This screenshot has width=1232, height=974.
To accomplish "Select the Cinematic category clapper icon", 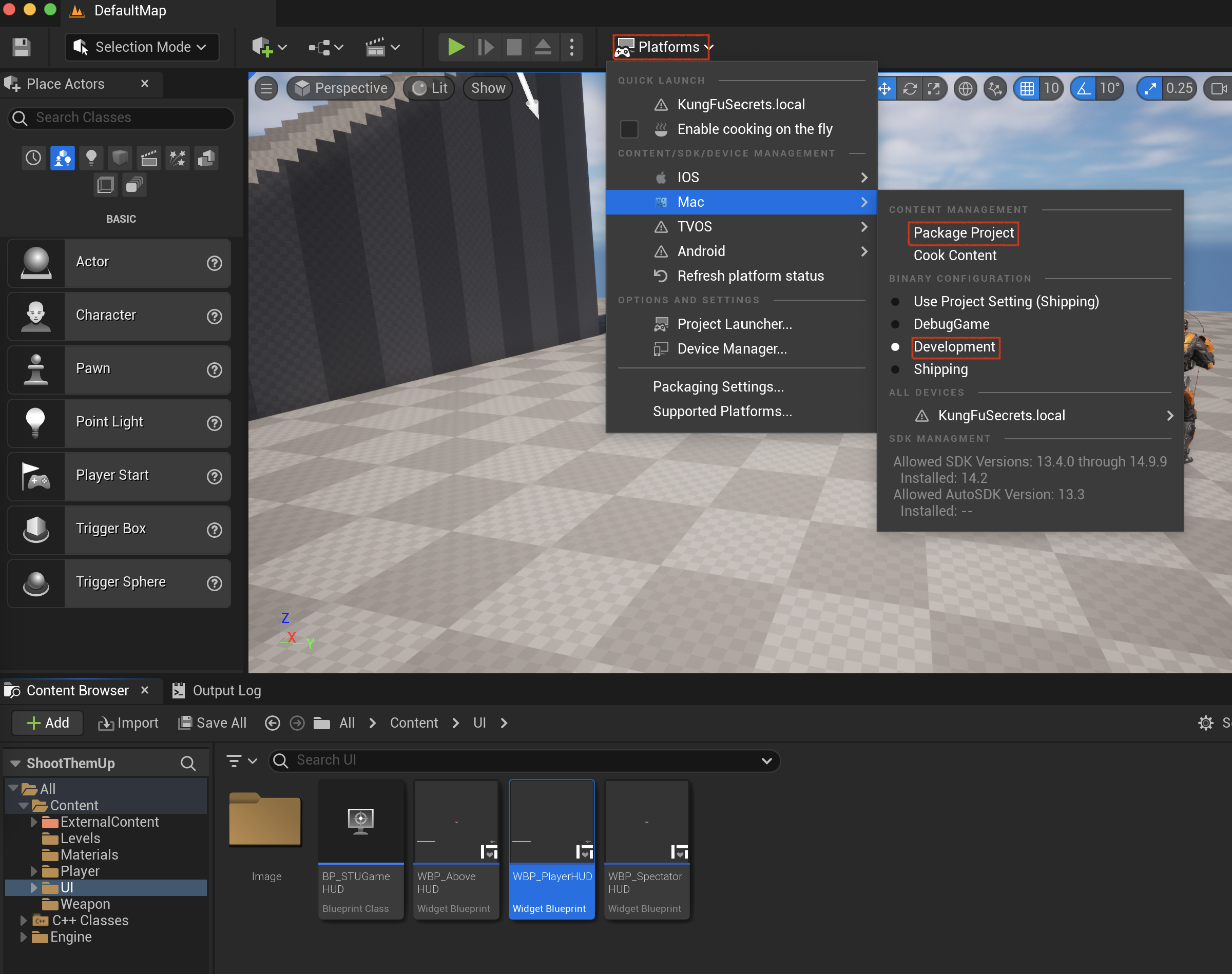I will click(149, 158).
